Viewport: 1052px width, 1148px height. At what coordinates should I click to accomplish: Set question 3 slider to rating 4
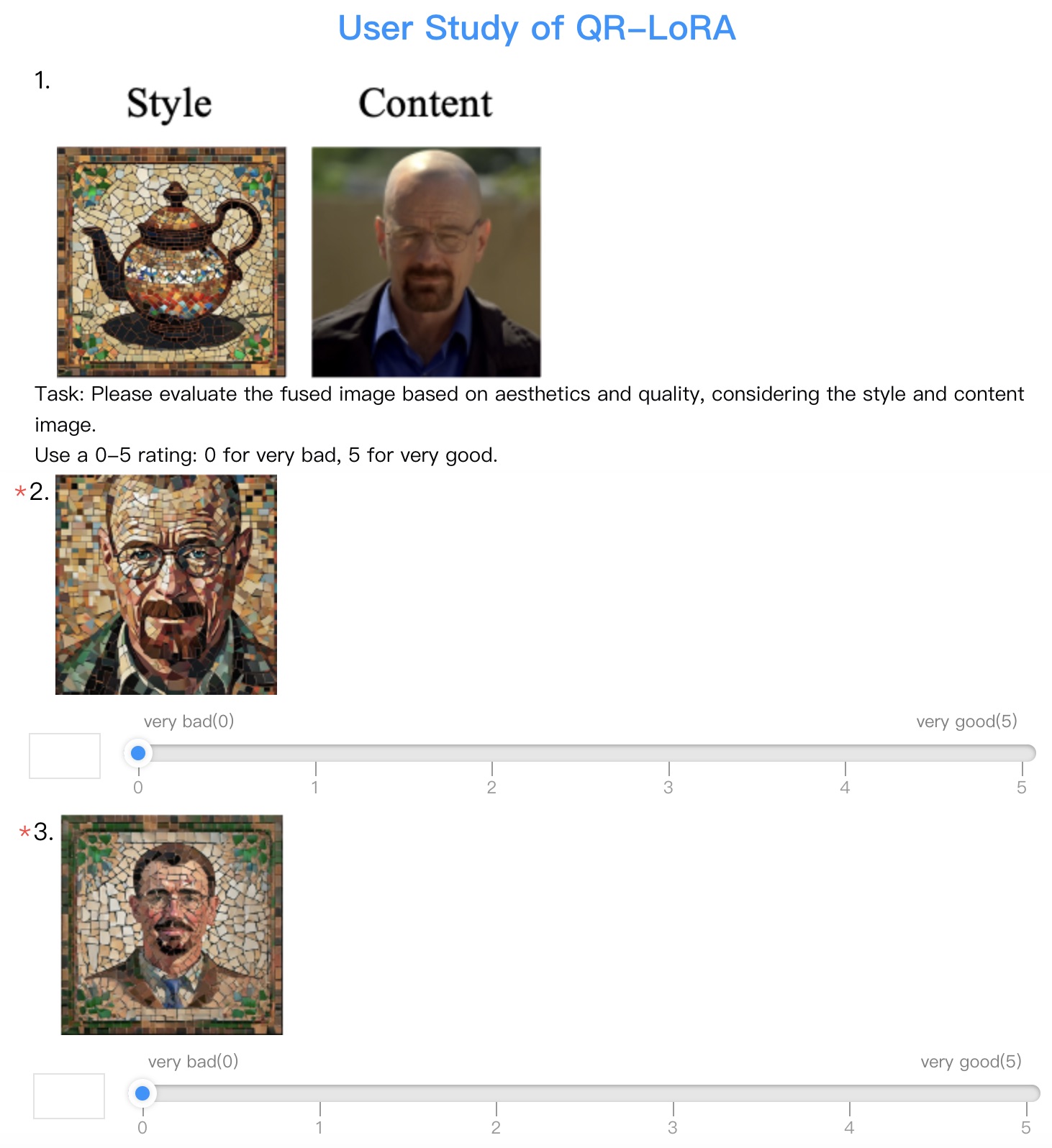849,1093
